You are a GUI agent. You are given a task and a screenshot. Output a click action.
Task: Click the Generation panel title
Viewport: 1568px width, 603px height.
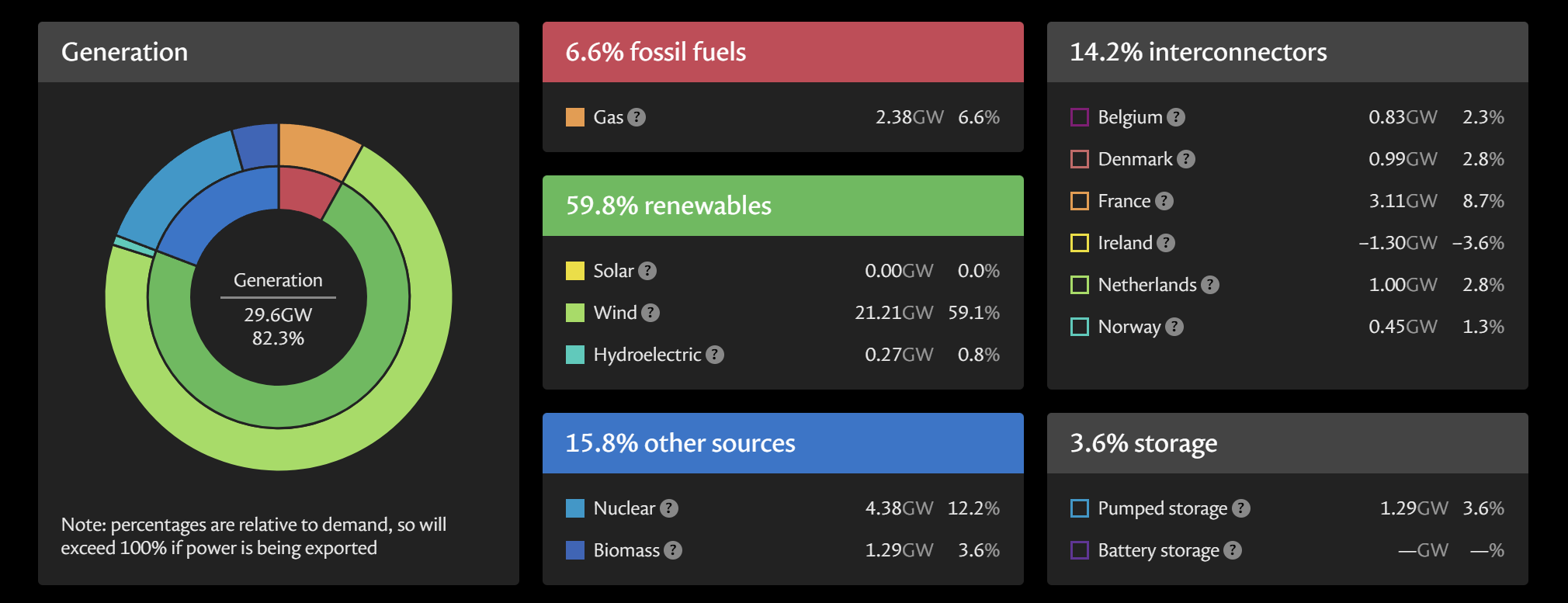[125, 52]
